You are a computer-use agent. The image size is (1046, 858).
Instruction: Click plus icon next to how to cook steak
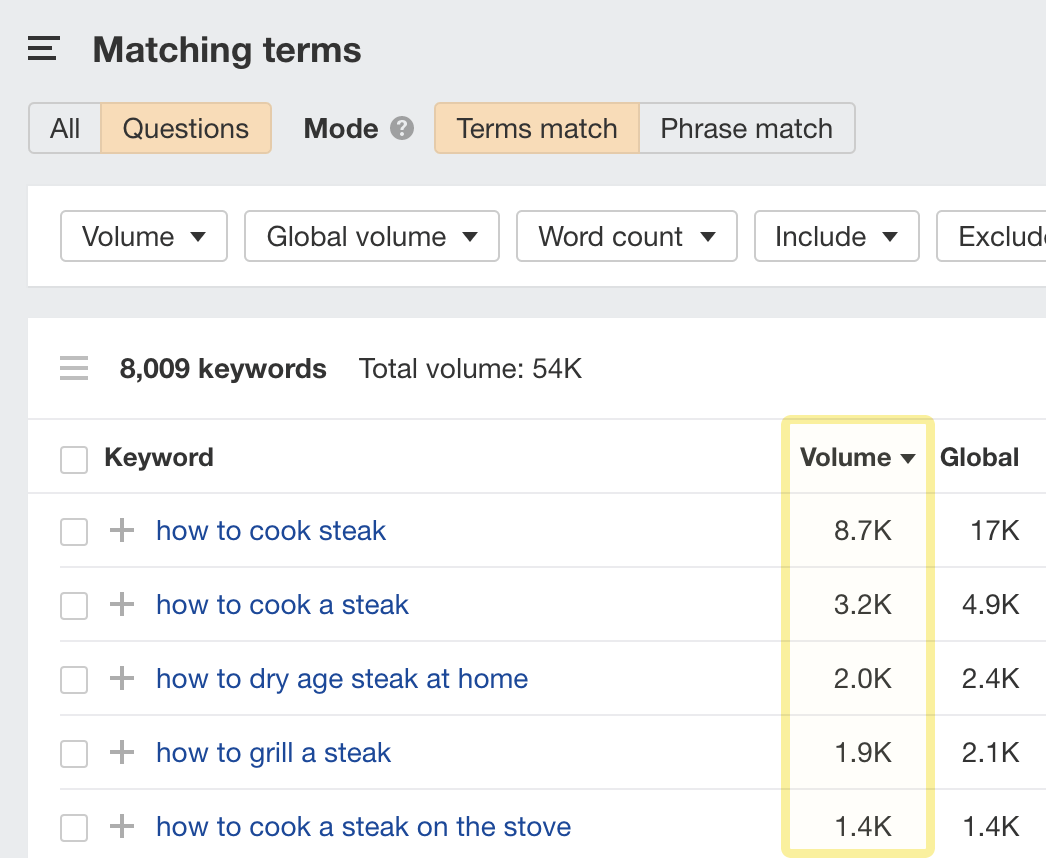pyautogui.click(x=121, y=531)
